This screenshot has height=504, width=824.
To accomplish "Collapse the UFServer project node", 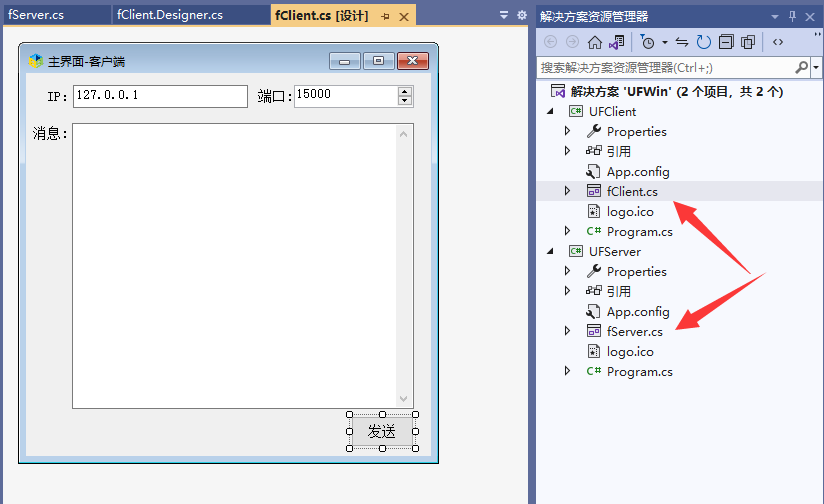I will [549, 251].
